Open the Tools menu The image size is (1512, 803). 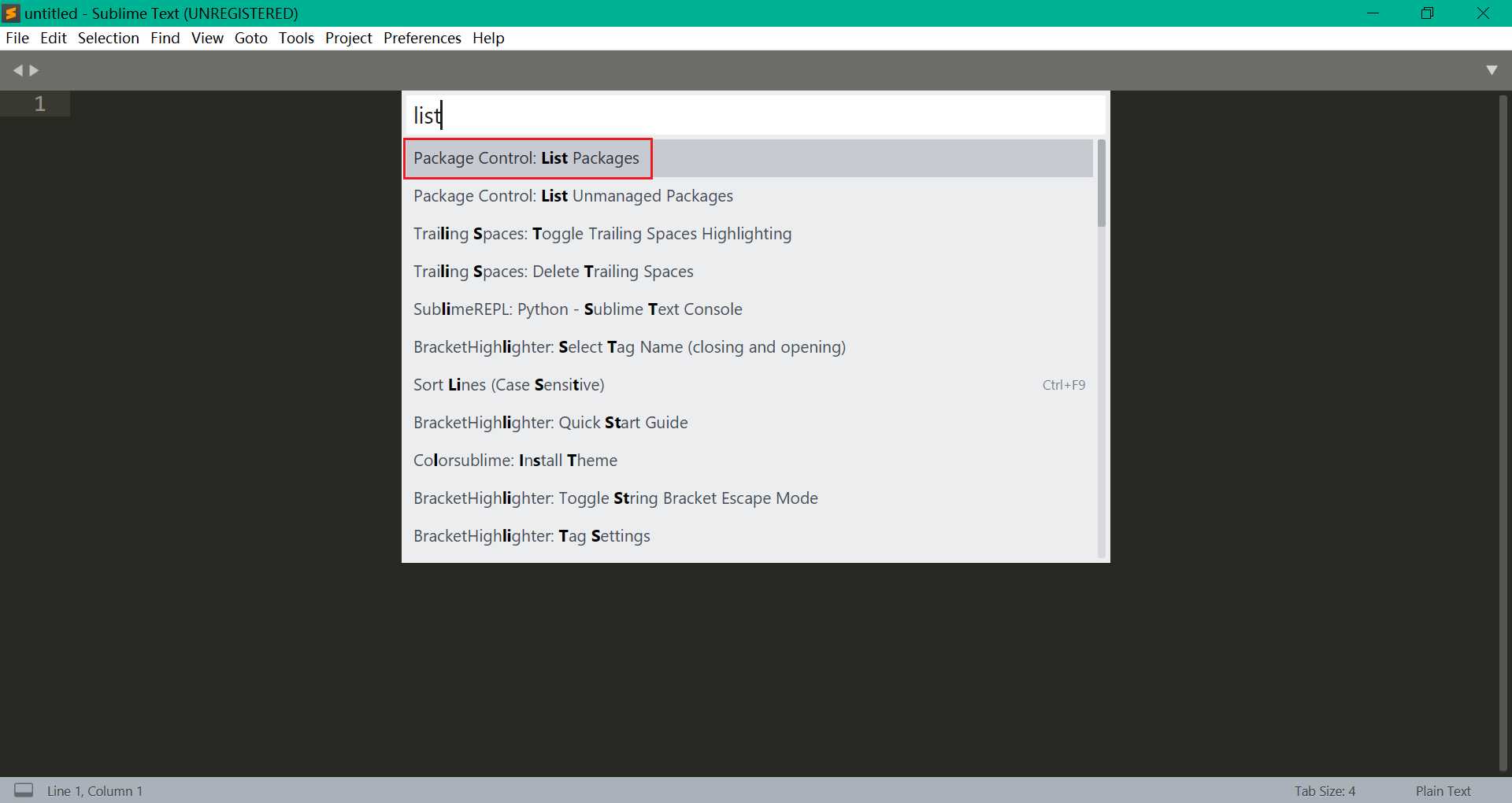click(x=296, y=38)
